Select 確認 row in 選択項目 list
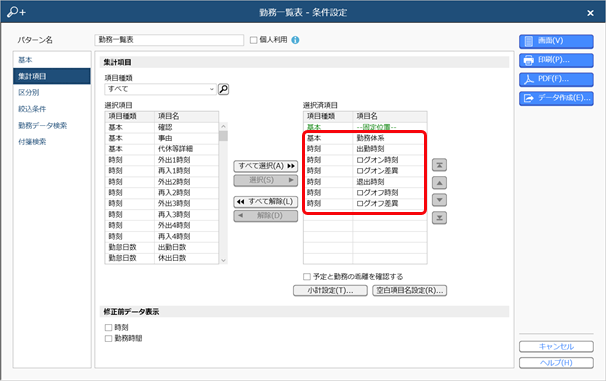This screenshot has height=381, width=606. point(162,128)
